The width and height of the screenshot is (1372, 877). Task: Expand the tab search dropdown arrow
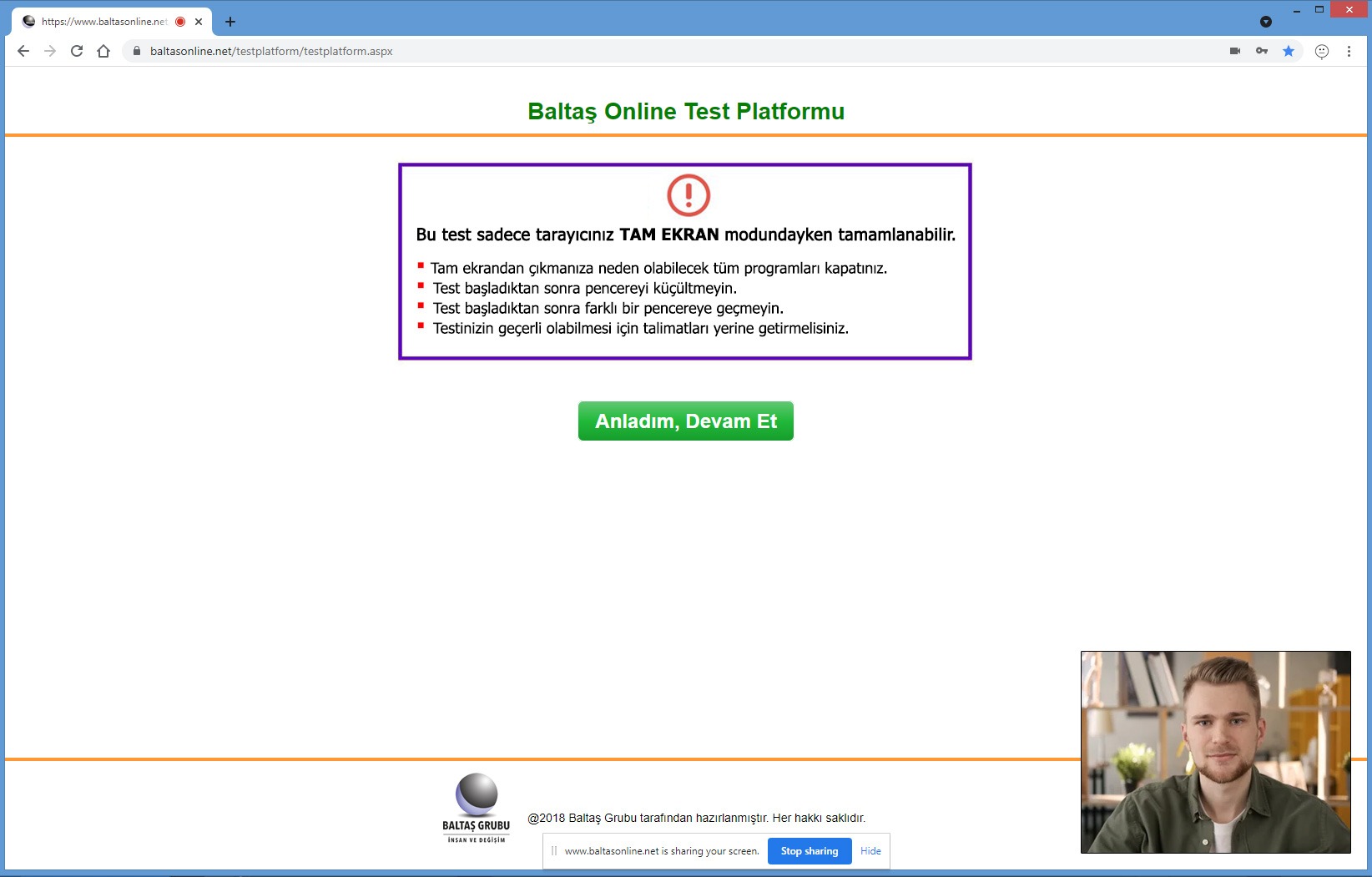[x=1266, y=22]
